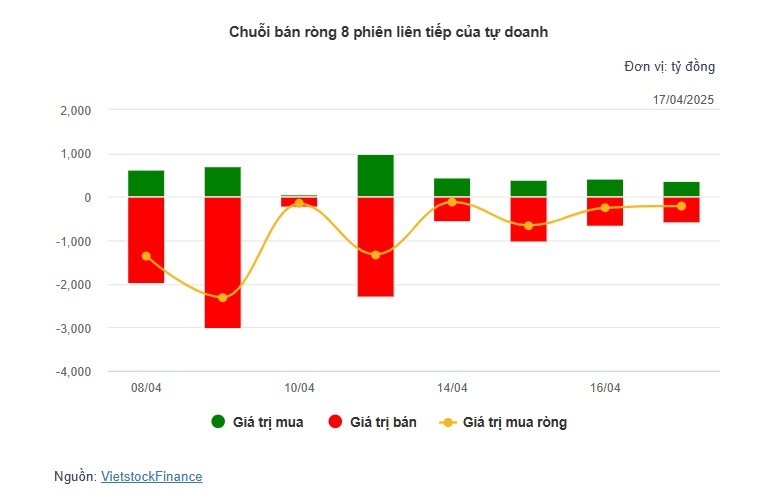
Task: Click the net-buy line point on 08/04
Action: pos(146,256)
